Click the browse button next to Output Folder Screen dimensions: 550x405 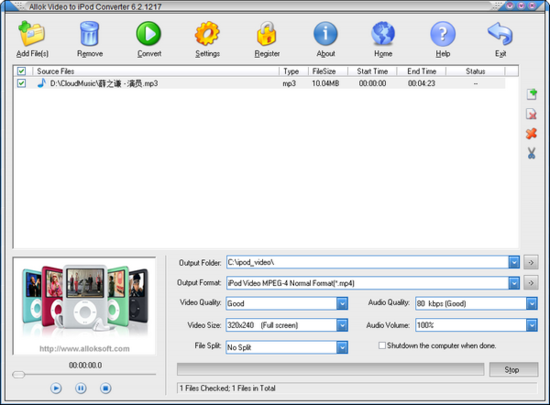[x=531, y=262]
